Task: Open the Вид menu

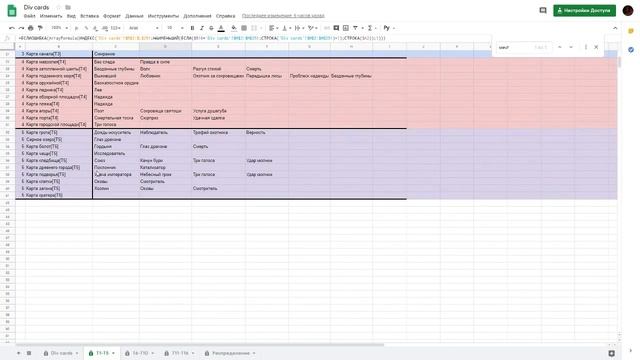Action: click(x=71, y=16)
